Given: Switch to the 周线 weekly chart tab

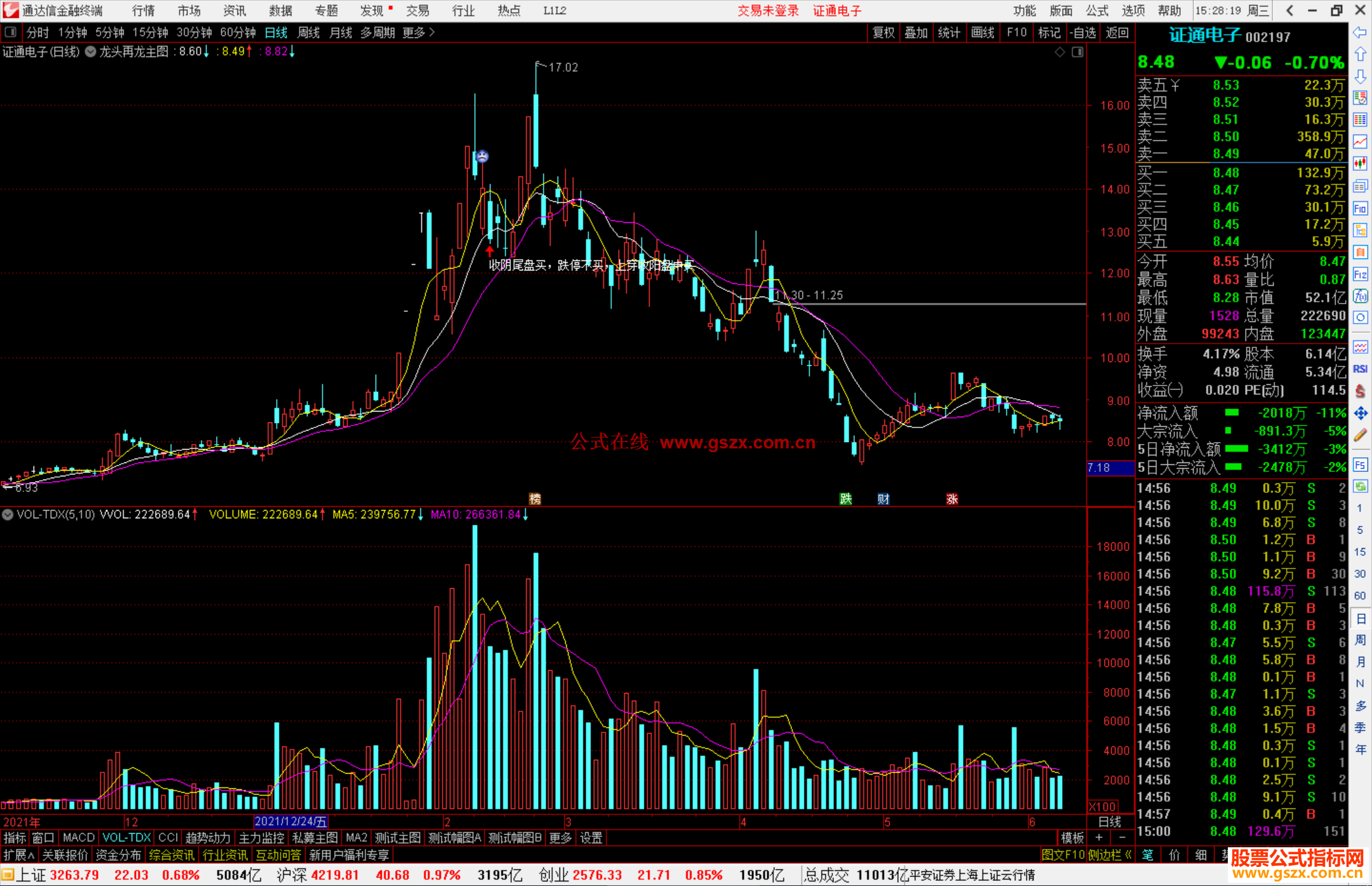Looking at the screenshot, I should (x=309, y=32).
